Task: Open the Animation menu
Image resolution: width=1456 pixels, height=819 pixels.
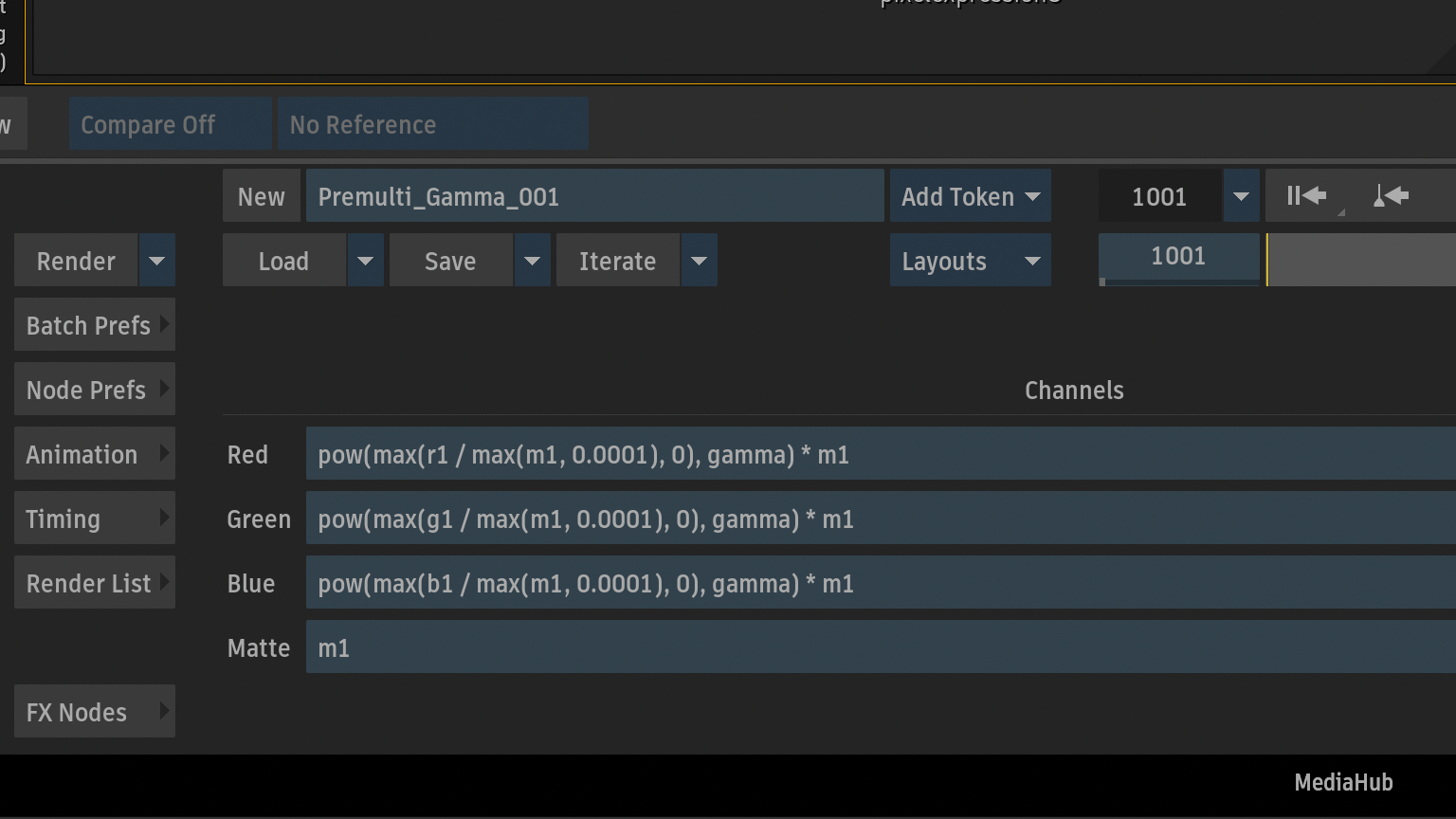Action: pyautogui.click(x=95, y=454)
